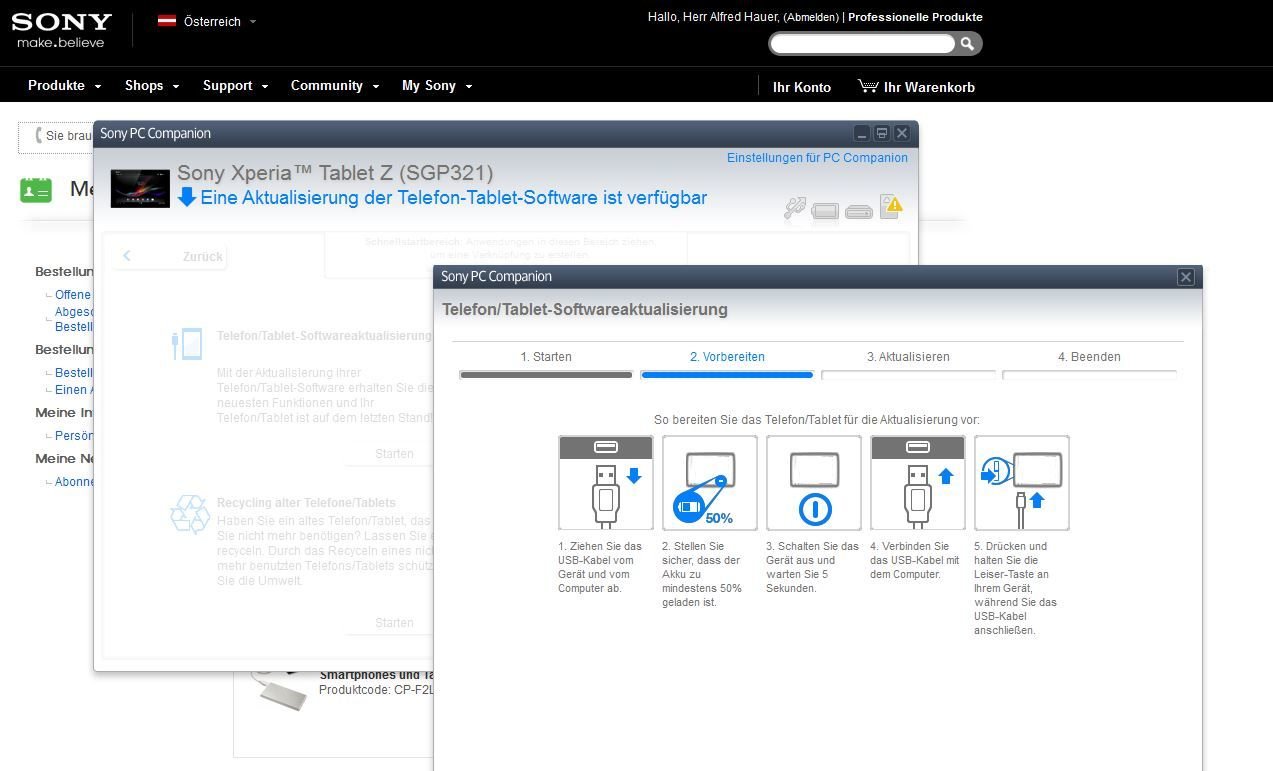Screen dimensions: 1273x771
Task: Click the blue download arrow before the update notice
Action: 186,197
